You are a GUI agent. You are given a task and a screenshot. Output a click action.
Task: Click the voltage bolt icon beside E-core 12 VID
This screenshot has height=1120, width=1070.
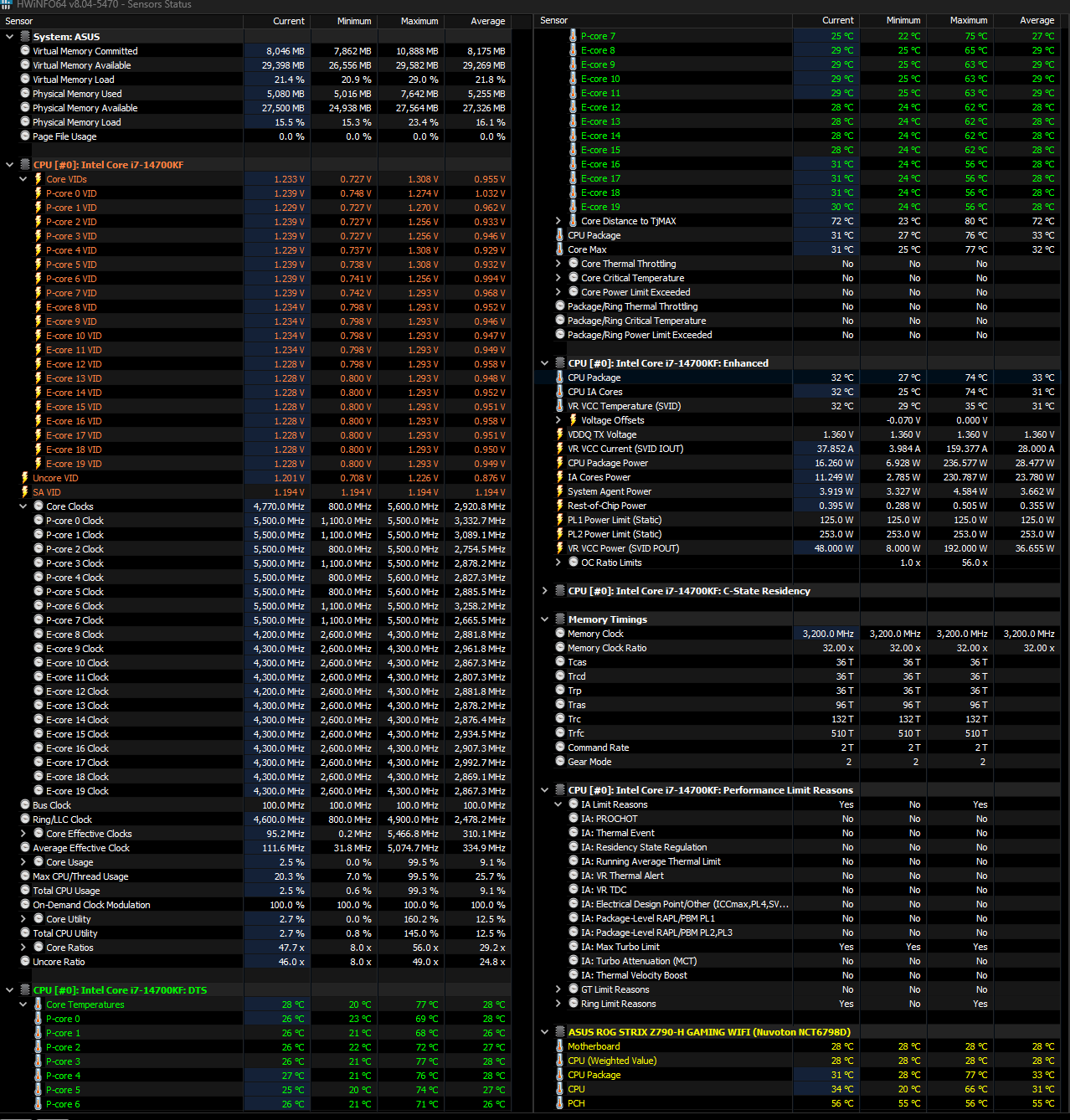point(39,364)
